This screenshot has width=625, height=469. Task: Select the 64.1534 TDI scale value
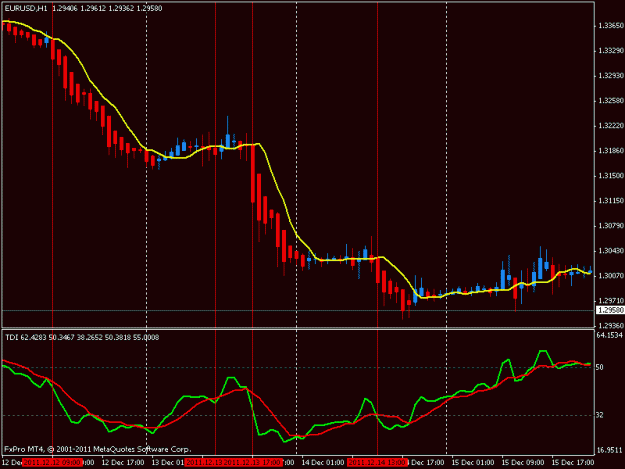610,336
